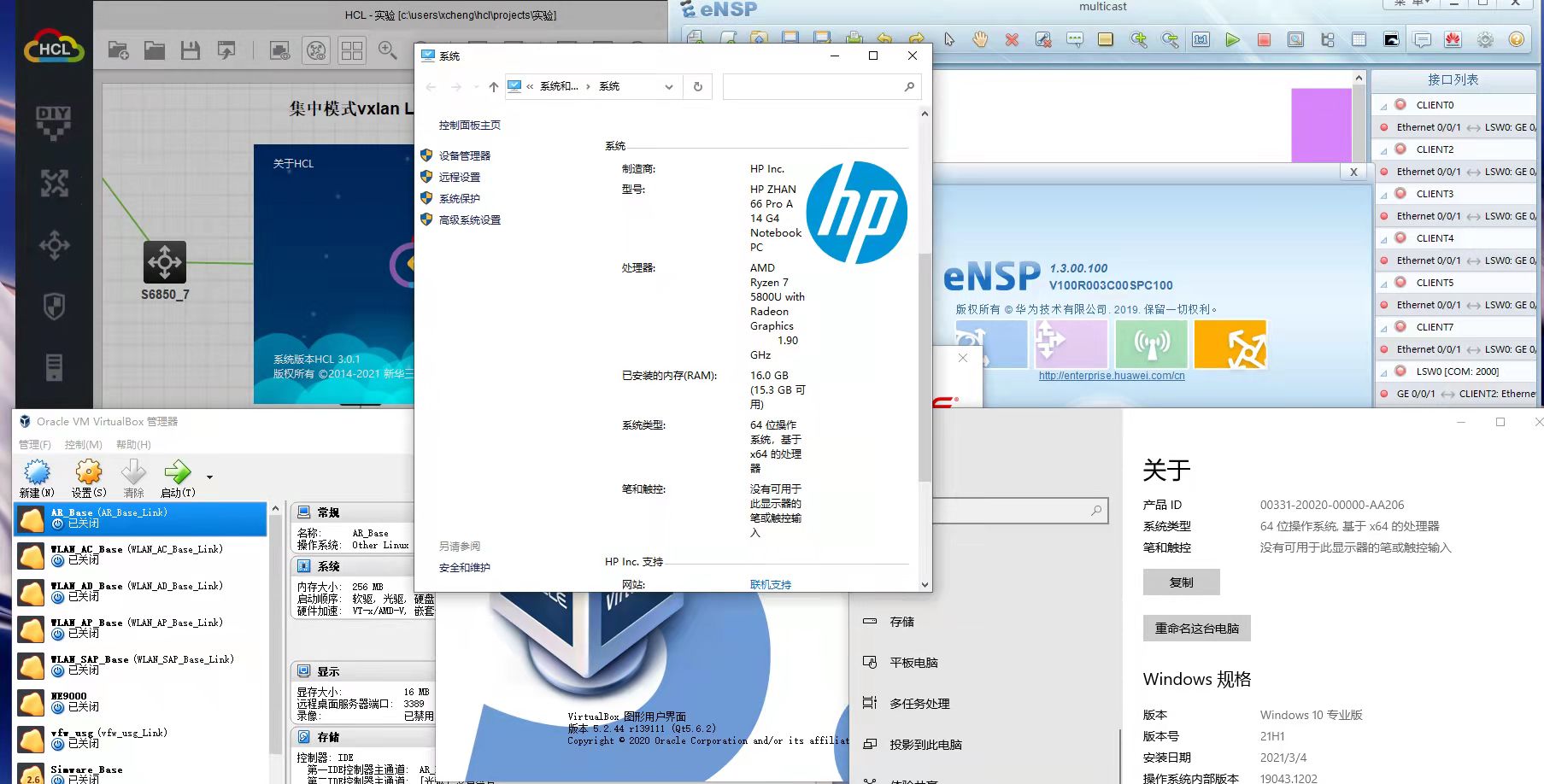This screenshot has height=784, width=1544.
Task: Select the firewall shield category in HCL sidebar
Action: pos(54,307)
